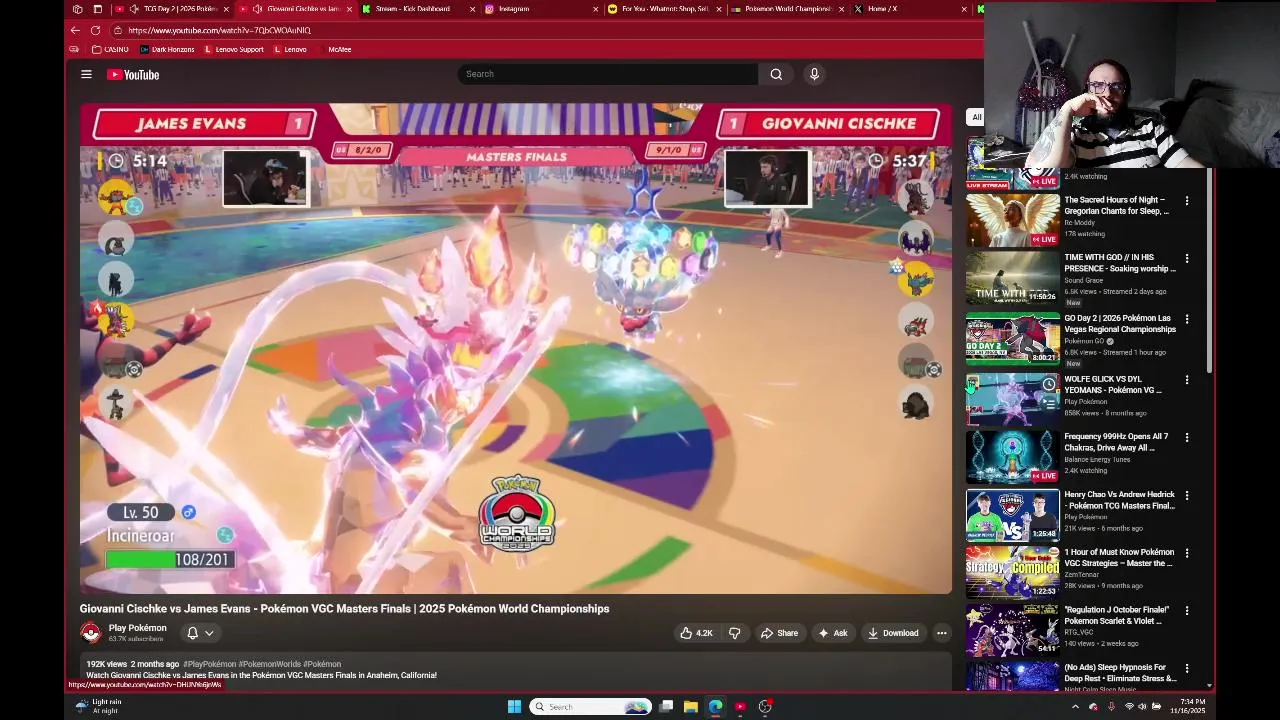Expand the notification bell dropdown

pos(200,633)
